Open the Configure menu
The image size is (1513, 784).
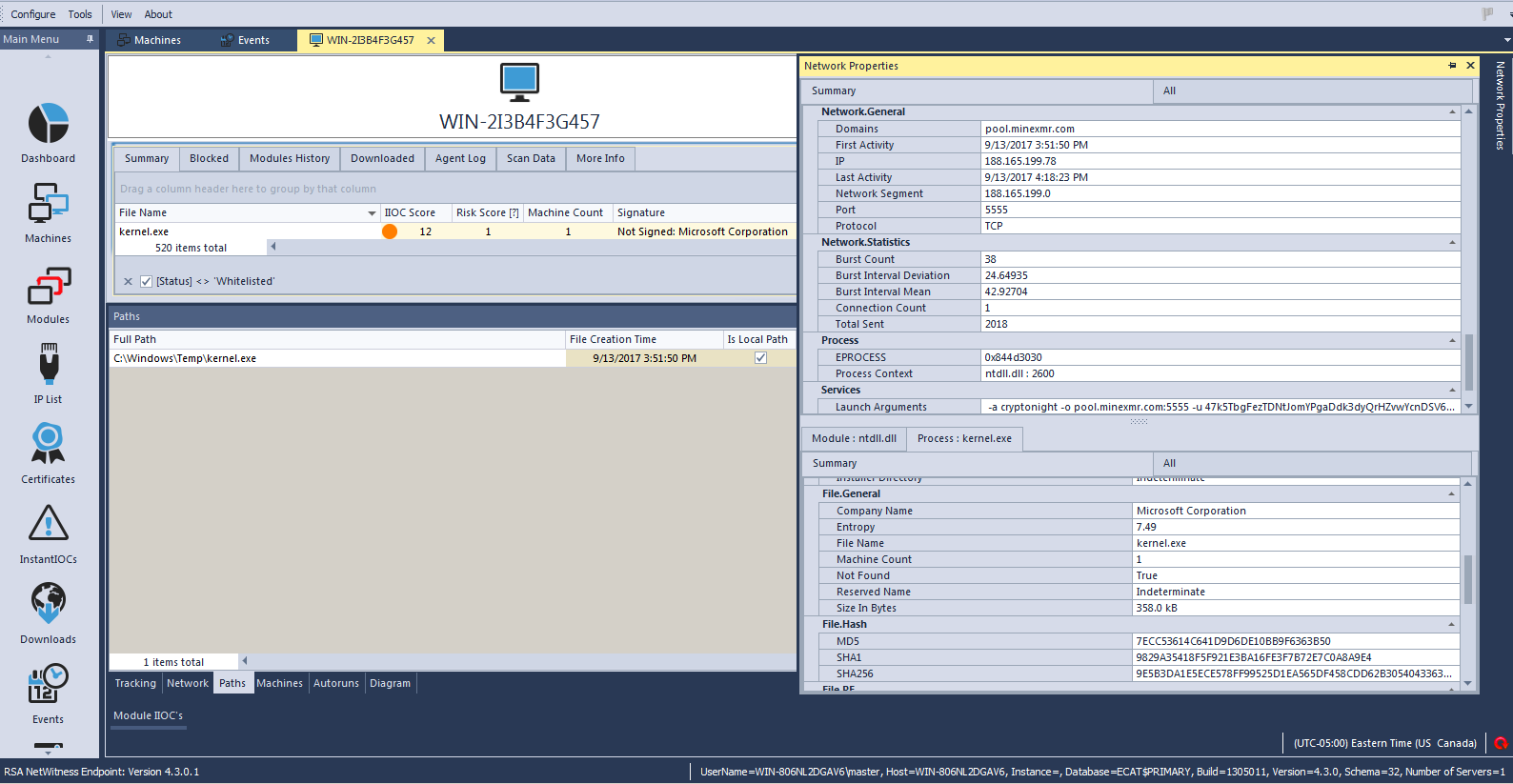[x=33, y=14]
